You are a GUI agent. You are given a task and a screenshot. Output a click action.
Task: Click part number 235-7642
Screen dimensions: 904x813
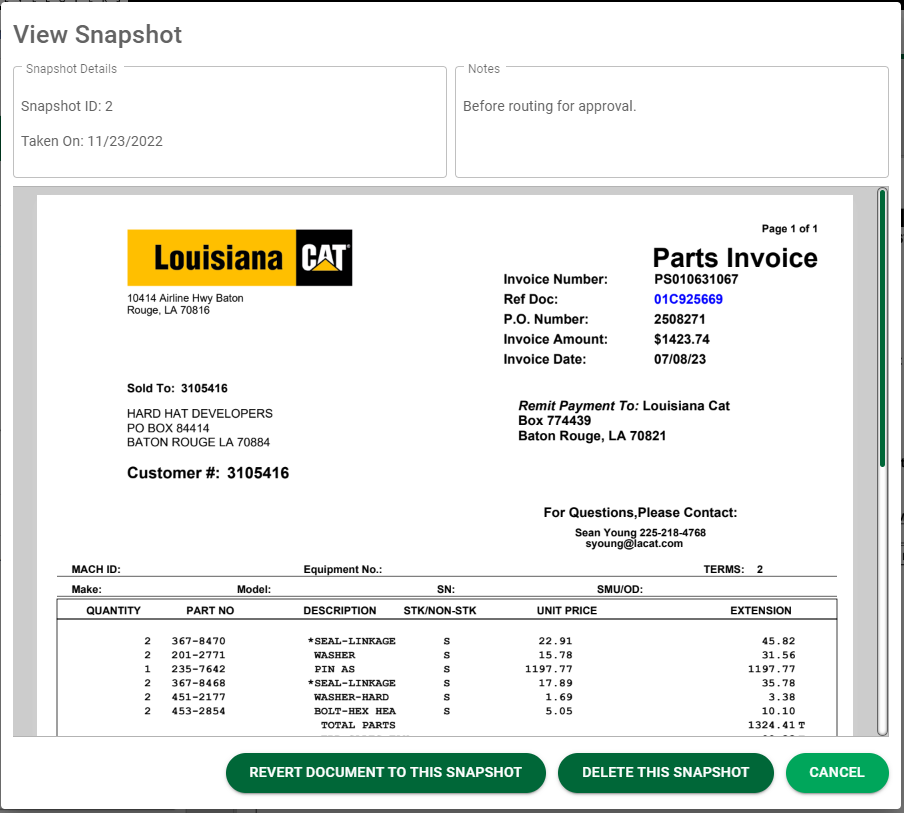[198, 669]
